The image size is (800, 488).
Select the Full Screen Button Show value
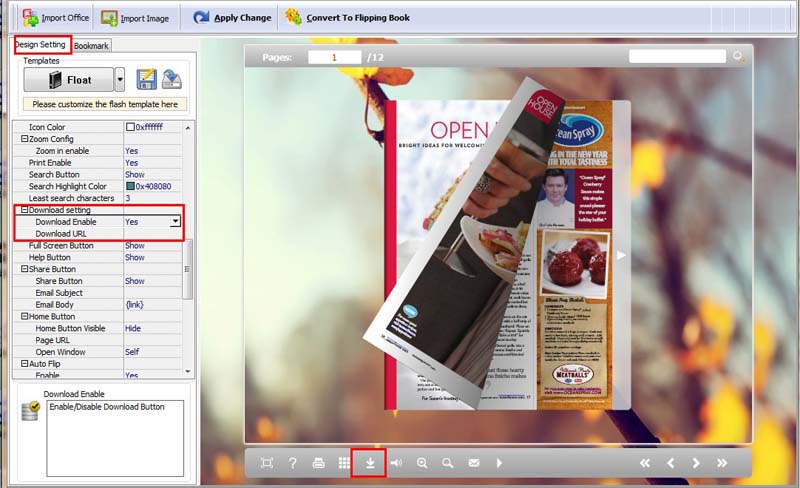(135, 246)
